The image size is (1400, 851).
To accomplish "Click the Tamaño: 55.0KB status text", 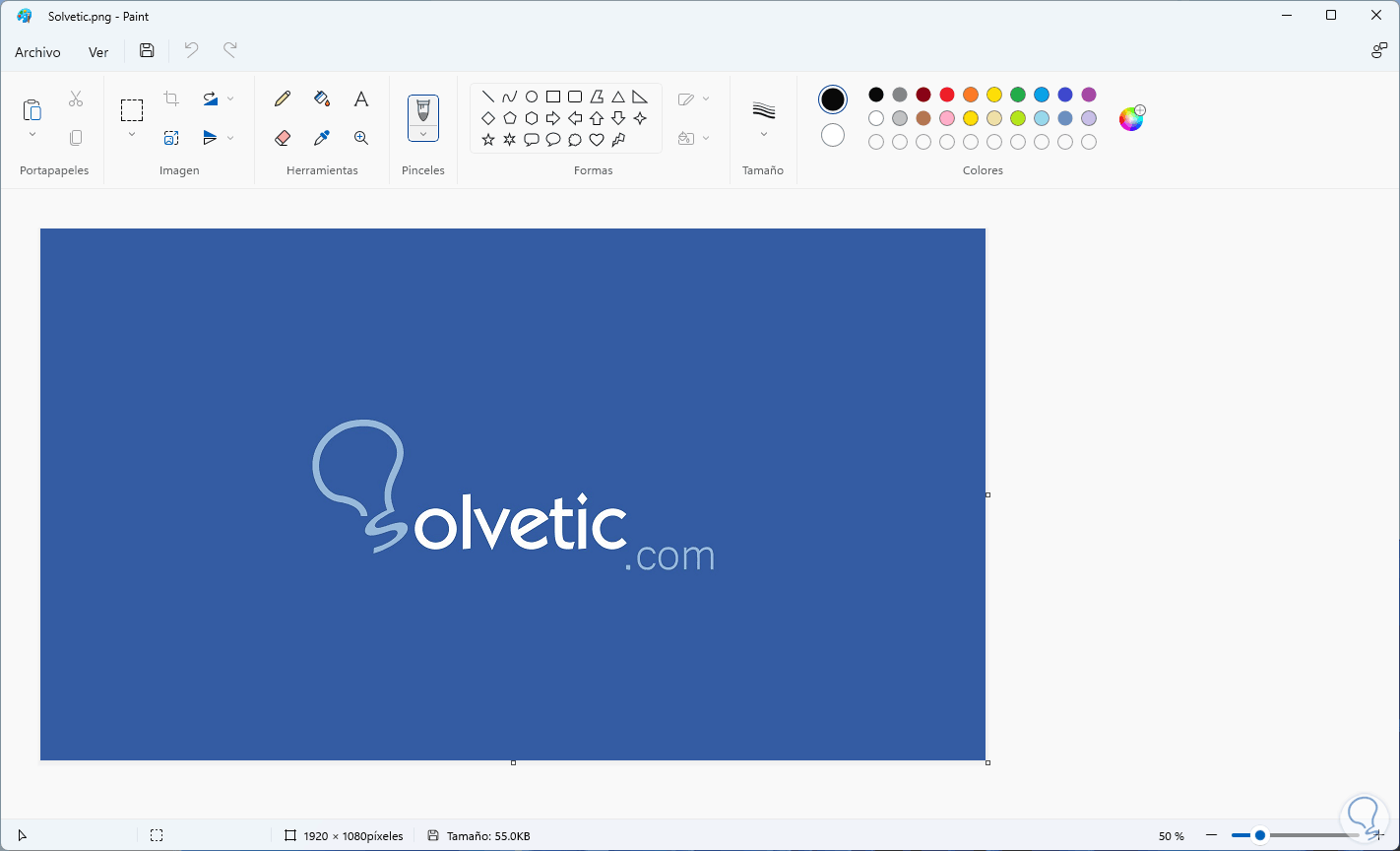I will 488,836.
